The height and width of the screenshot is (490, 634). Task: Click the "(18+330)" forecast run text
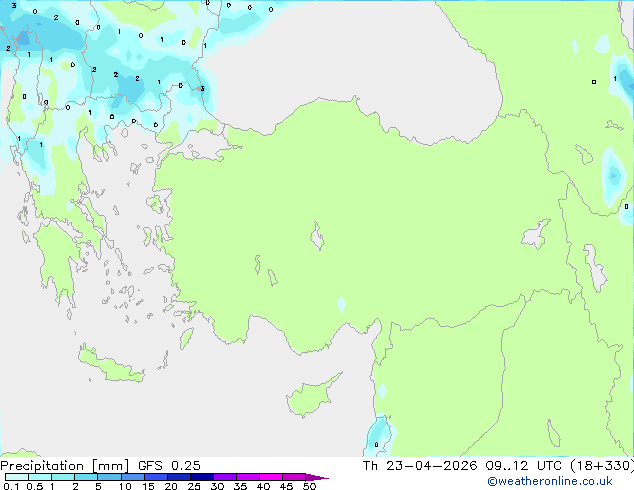602,466
